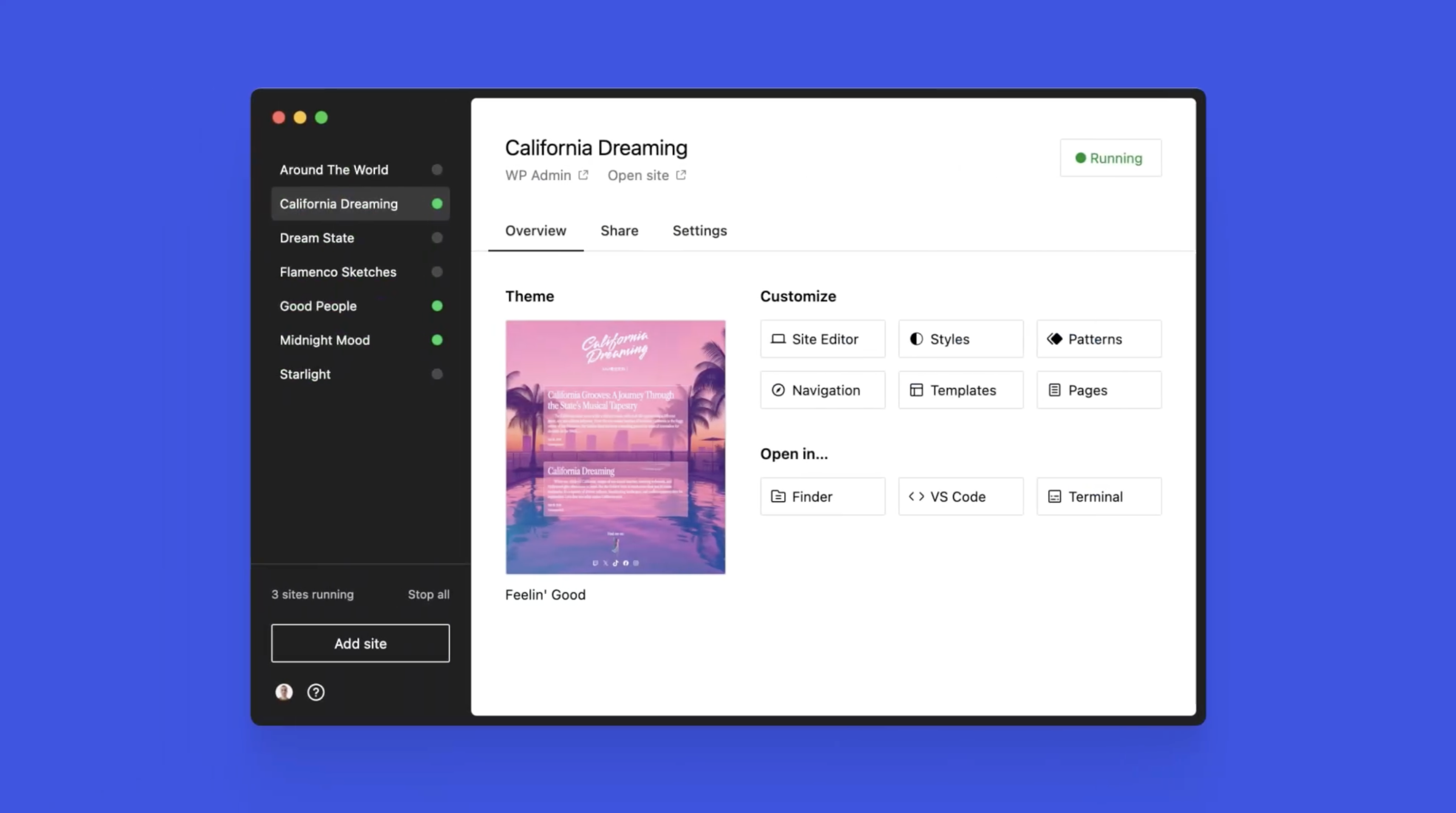Open the user profile avatar
Image resolution: width=1456 pixels, height=813 pixels.
[x=284, y=691]
